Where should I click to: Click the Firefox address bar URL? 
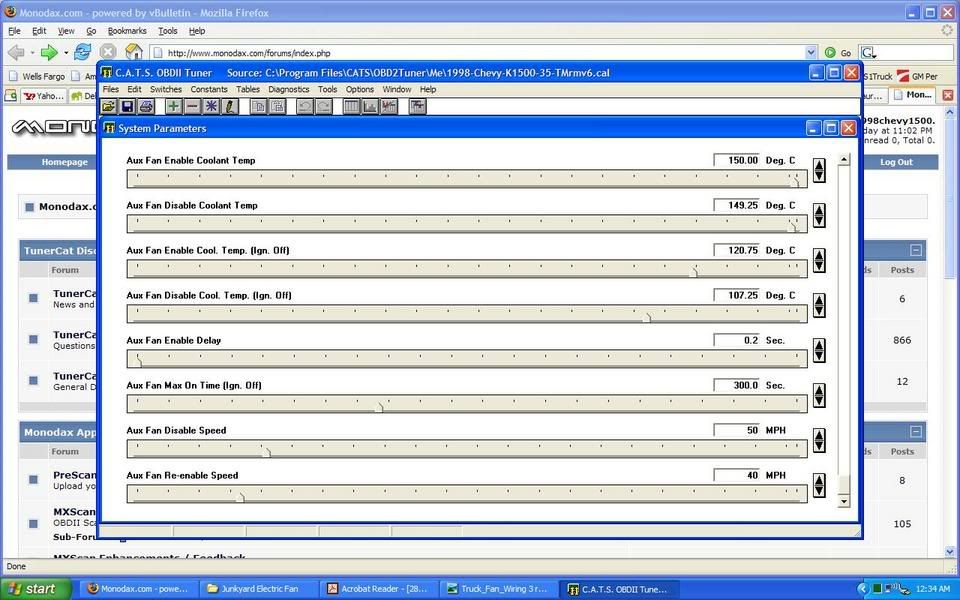tap(249, 53)
